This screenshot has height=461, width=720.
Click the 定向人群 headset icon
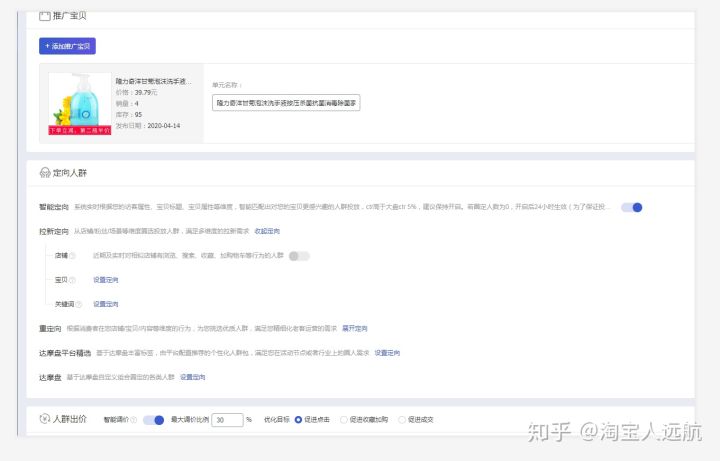(x=44, y=173)
